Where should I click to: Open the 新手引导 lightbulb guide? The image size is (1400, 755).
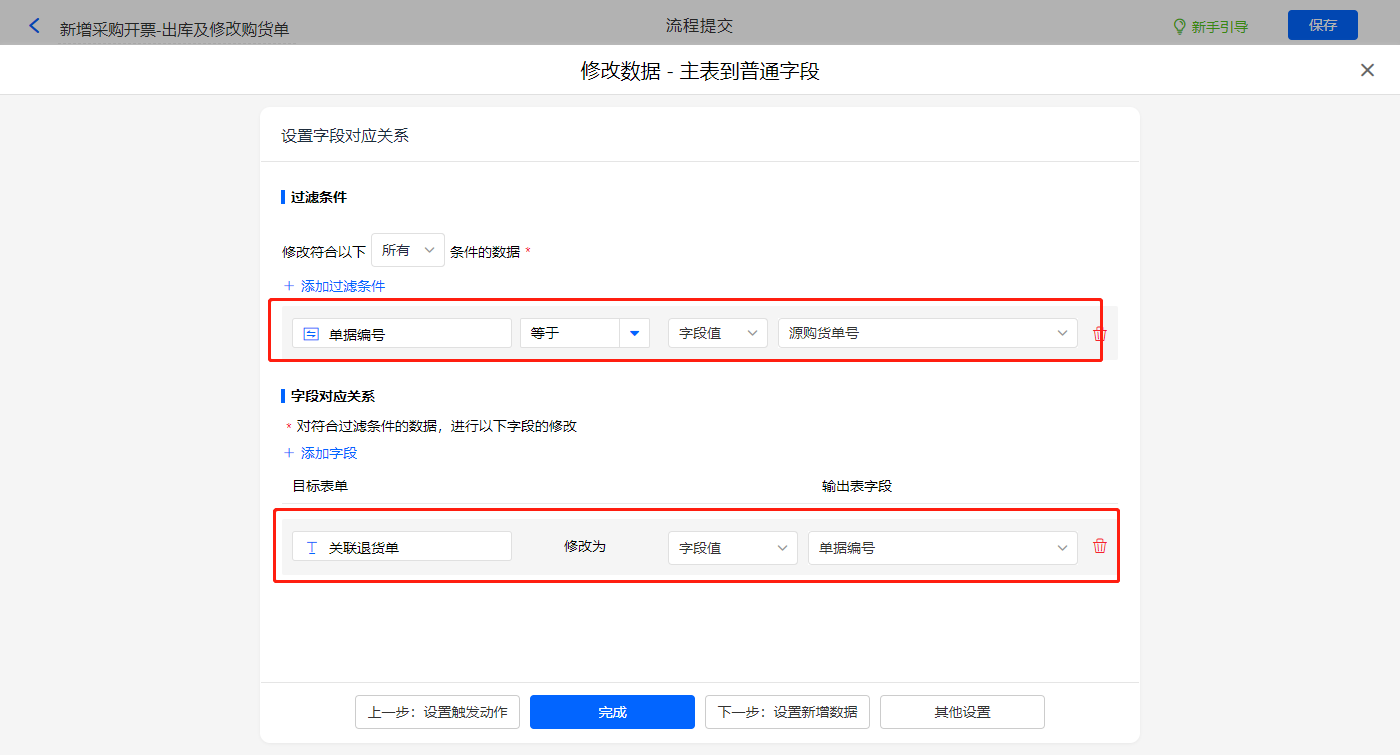tap(1180, 26)
